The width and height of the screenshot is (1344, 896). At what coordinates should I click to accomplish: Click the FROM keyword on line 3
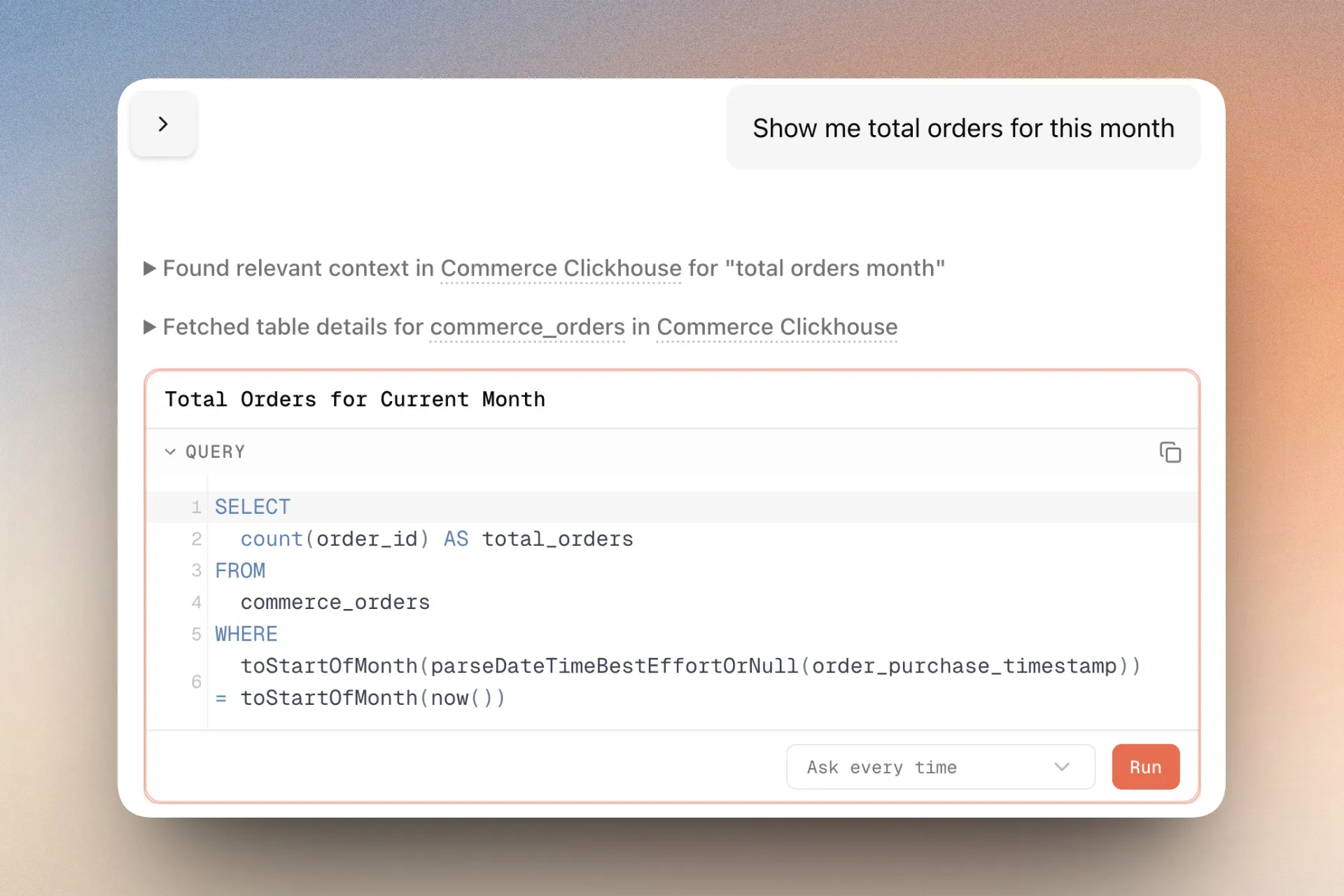tap(240, 570)
